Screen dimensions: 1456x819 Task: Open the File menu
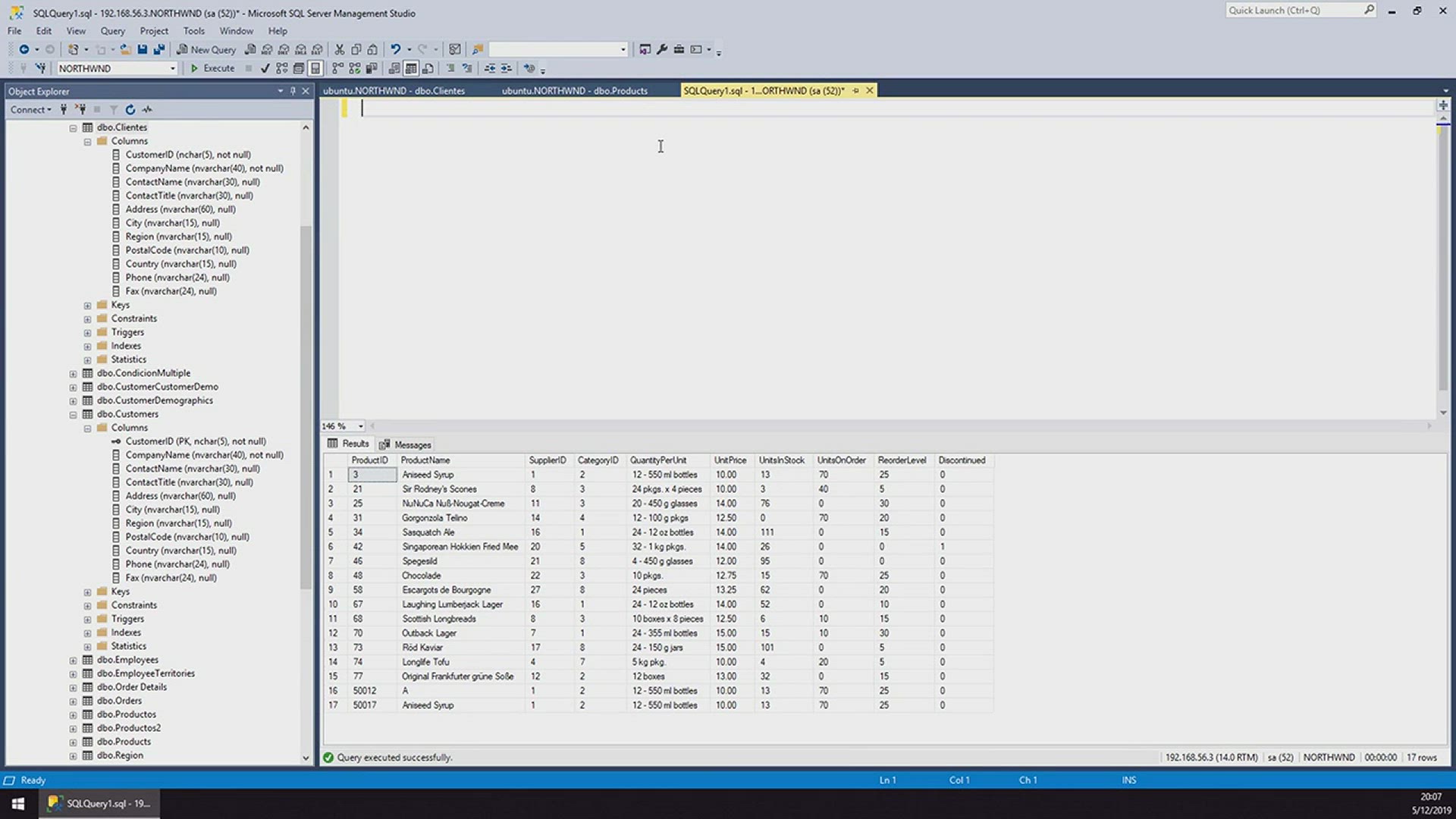click(x=14, y=31)
